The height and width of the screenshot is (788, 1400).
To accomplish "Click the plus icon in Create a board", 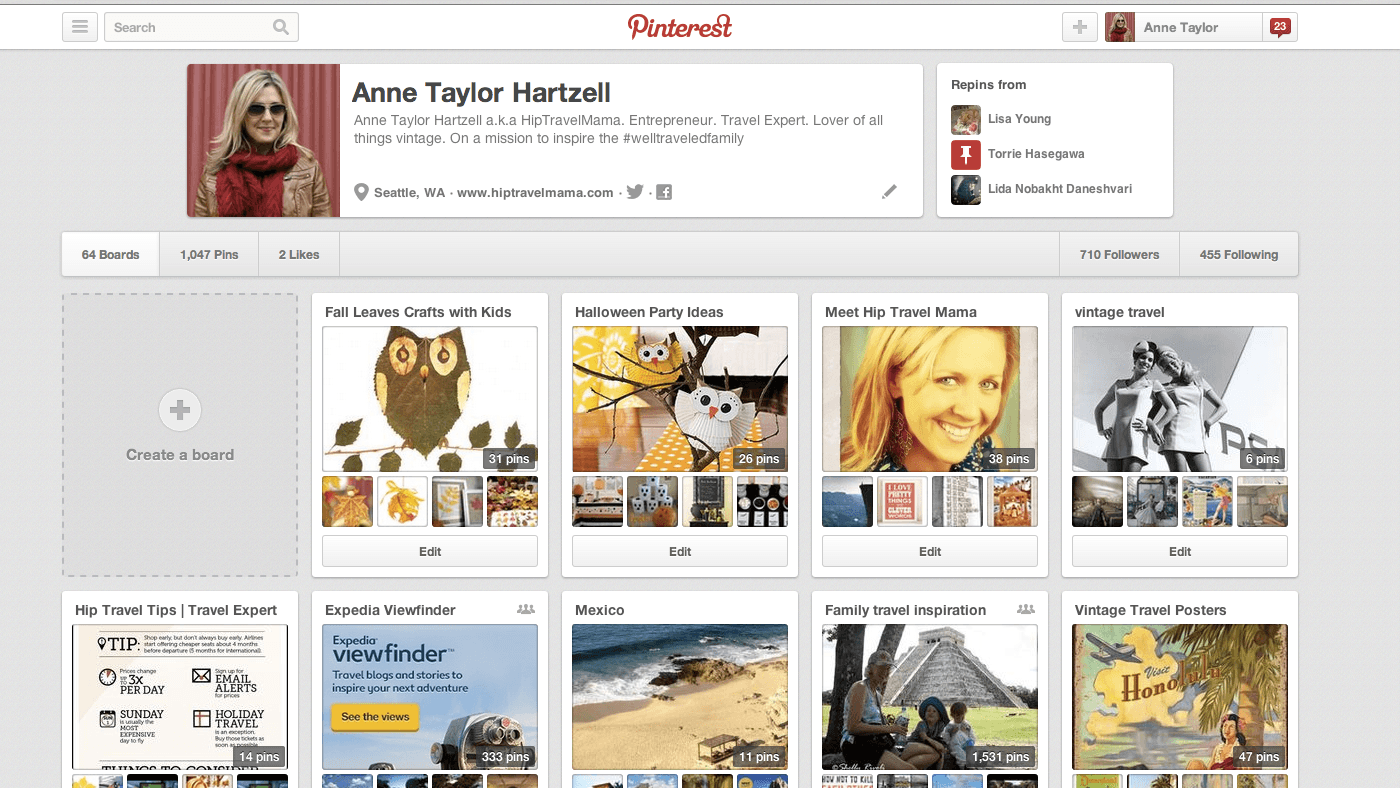I will click(x=180, y=410).
